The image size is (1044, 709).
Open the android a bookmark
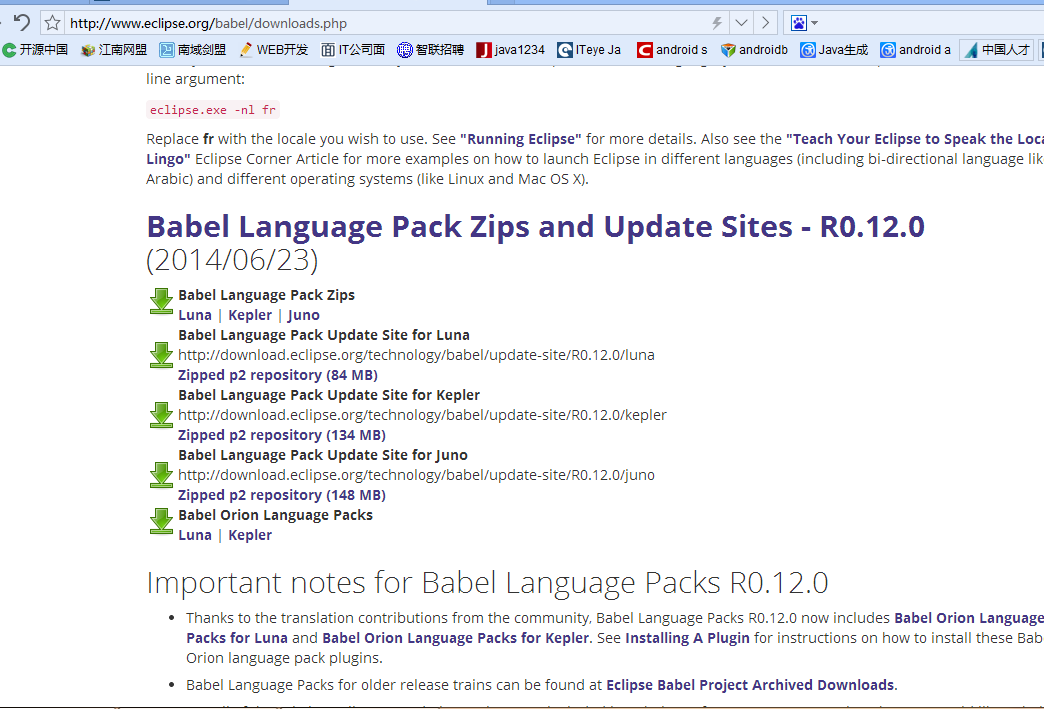(915, 50)
